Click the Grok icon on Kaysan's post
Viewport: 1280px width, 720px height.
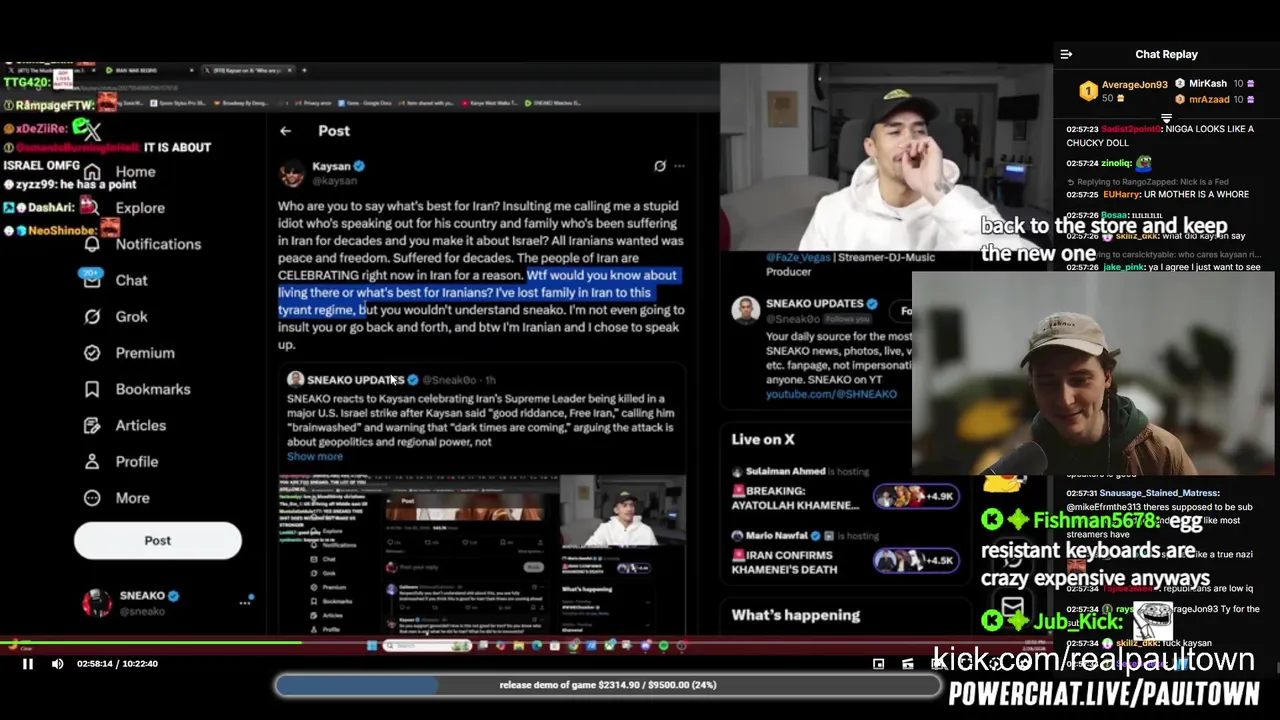pos(660,166)
